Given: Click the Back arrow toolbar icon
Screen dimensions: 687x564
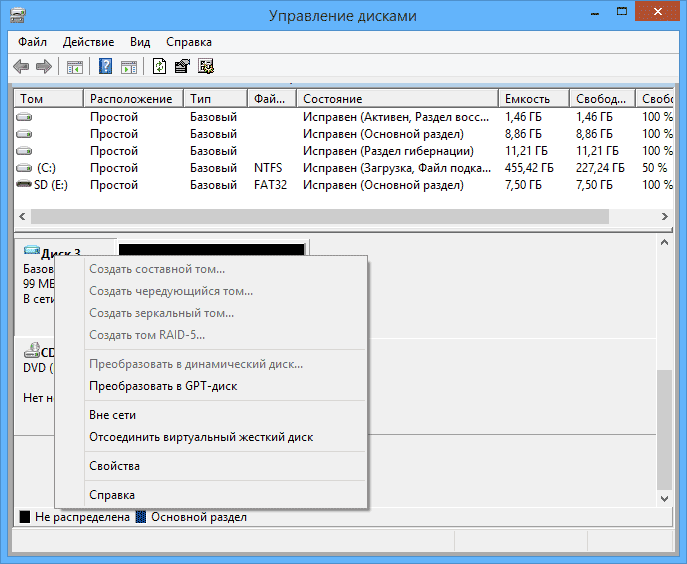Looking at the screenshot, I should pos(21,67).
